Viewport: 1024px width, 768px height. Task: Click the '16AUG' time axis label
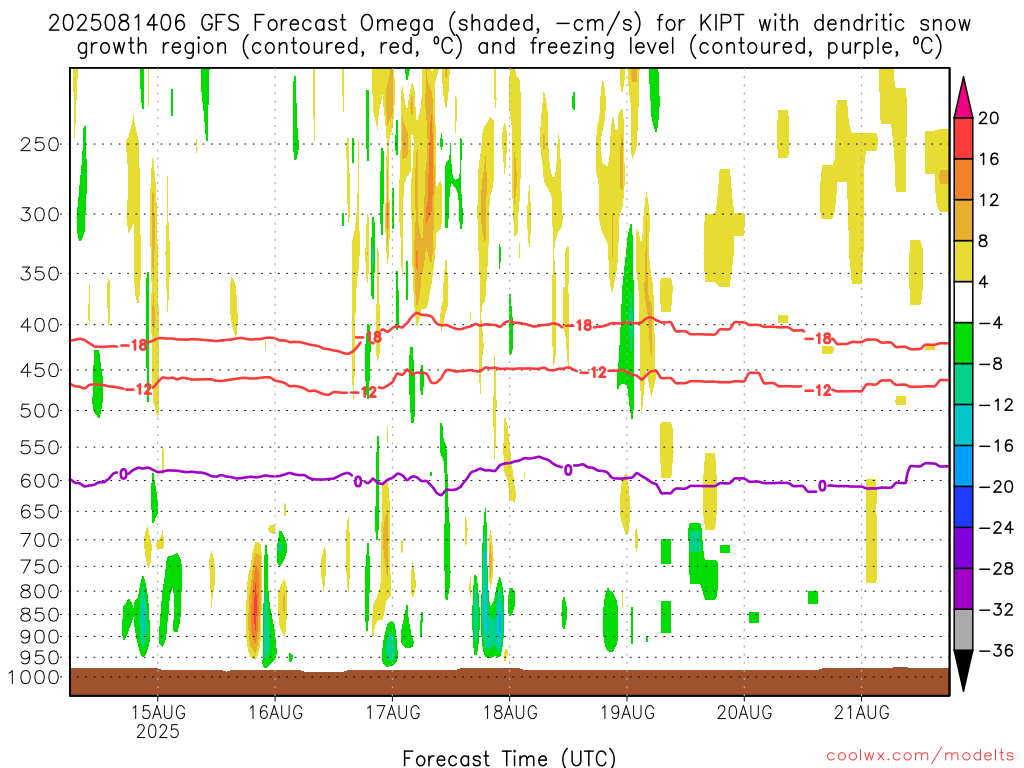pos(276,712)
